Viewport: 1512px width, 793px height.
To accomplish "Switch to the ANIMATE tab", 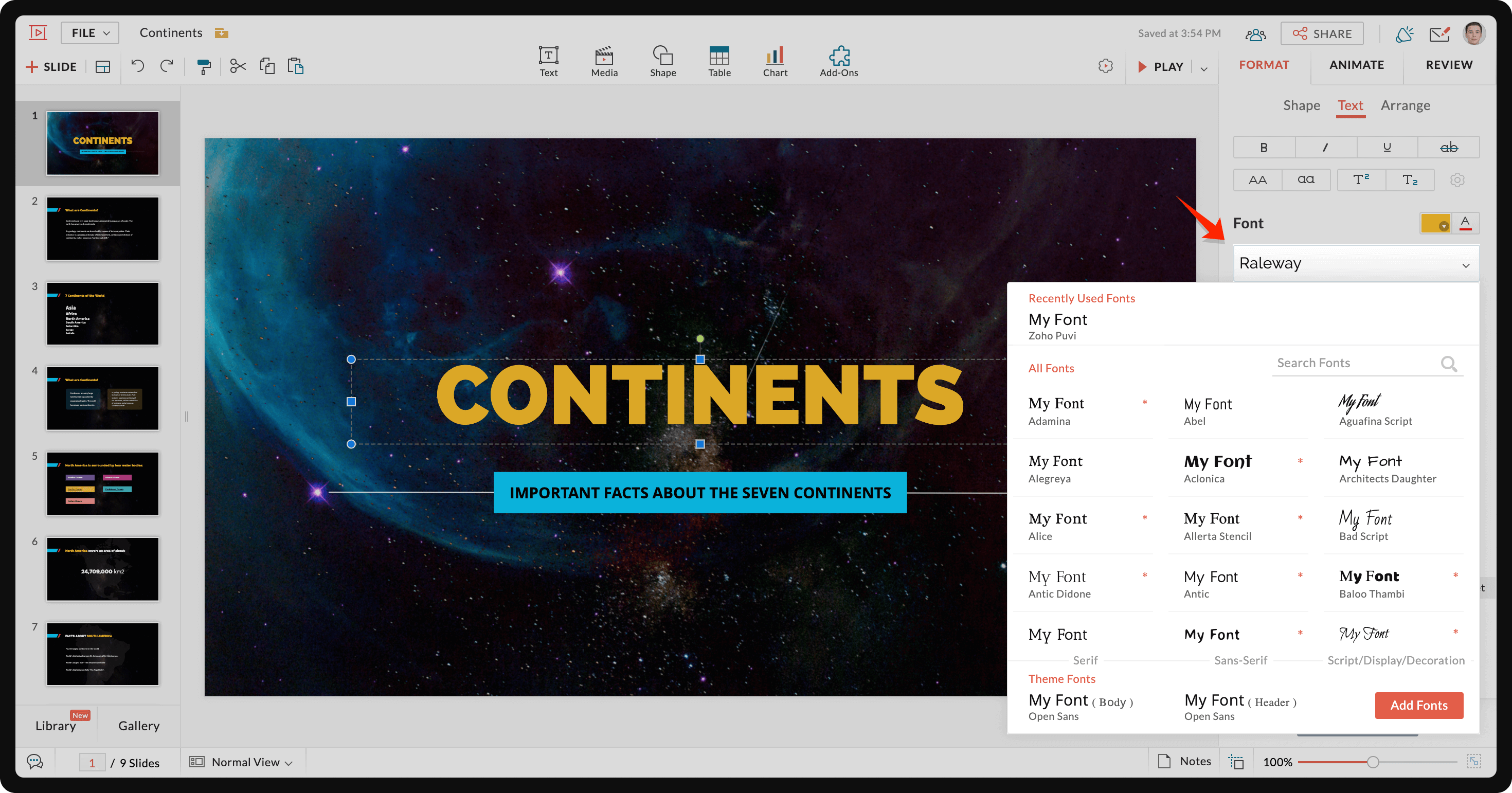I will (1357, 65).
